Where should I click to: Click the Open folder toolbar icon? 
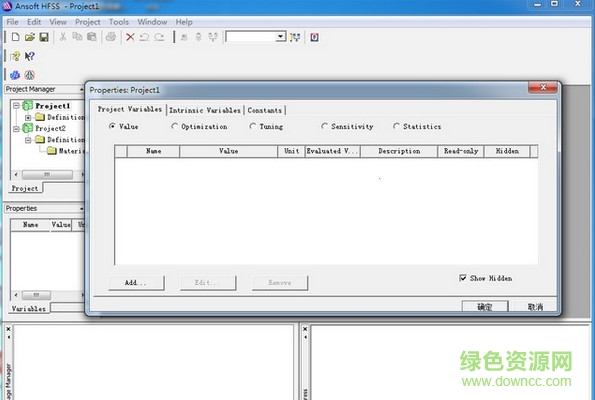pos(30,37)
